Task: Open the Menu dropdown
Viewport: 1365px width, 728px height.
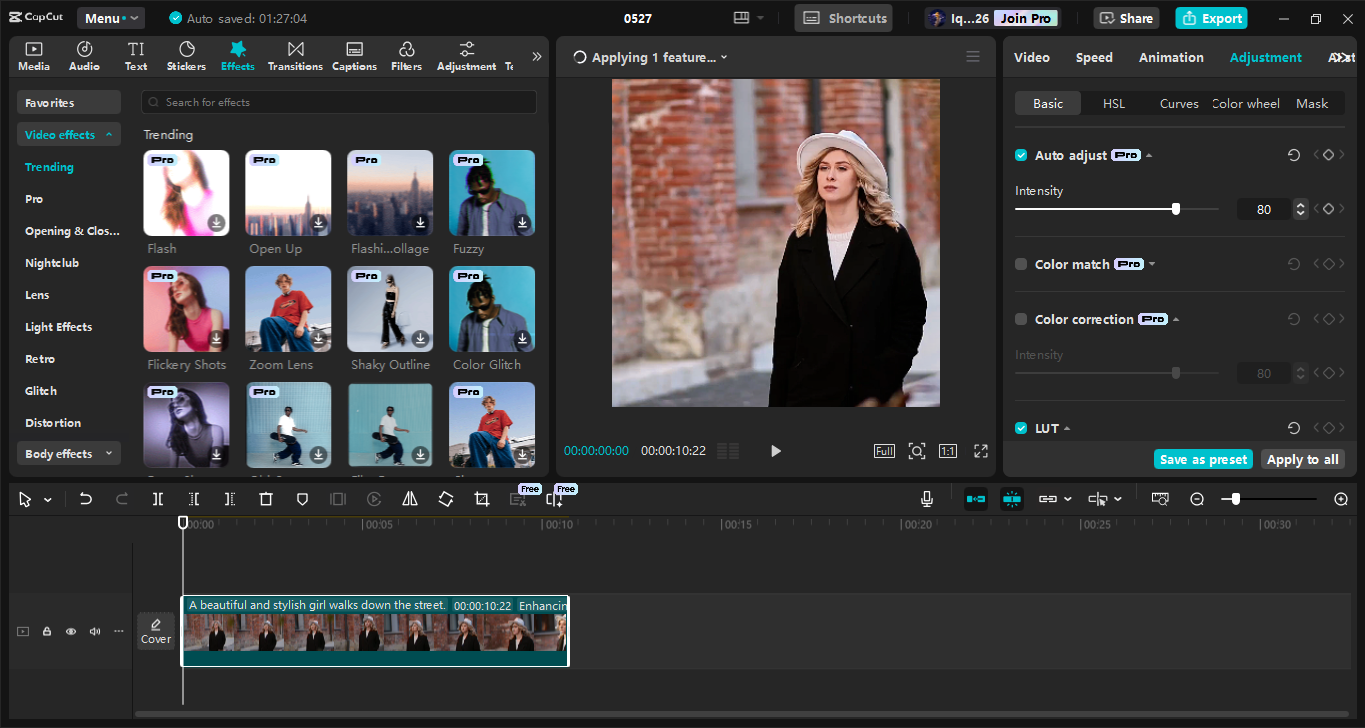Action: pyautogui.click(x=110, y=17)
